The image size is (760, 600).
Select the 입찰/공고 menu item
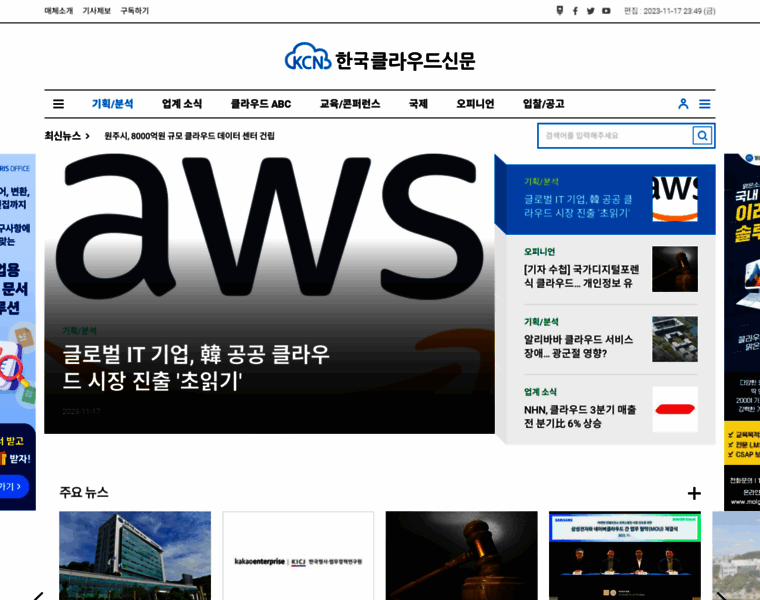point(543,104)
